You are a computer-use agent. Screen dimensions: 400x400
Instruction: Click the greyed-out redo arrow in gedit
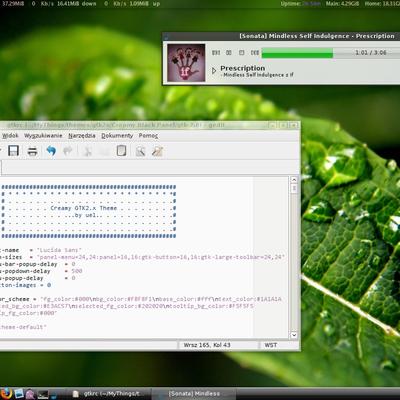pos(68,151)
